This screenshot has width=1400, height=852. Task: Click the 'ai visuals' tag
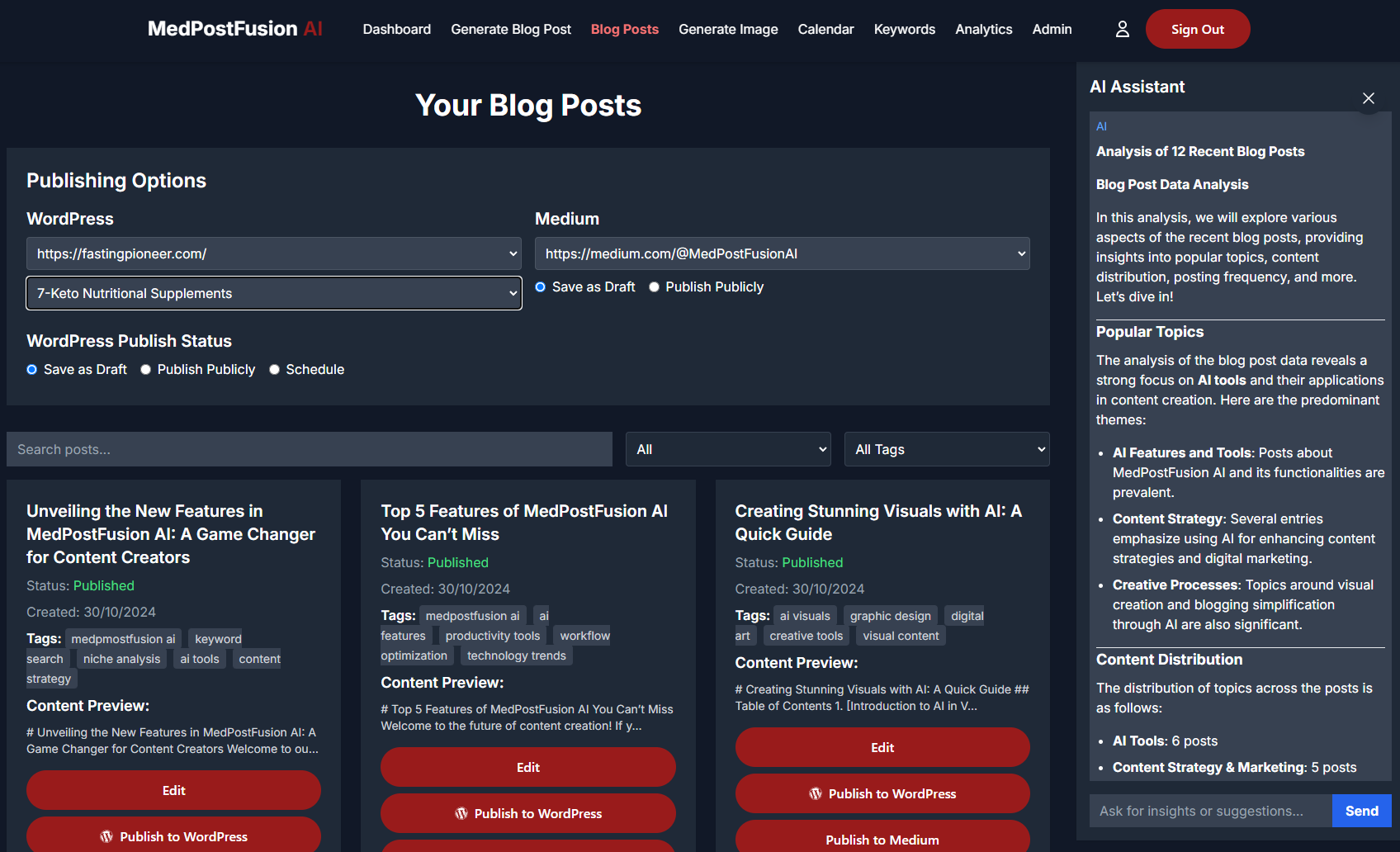805,616
